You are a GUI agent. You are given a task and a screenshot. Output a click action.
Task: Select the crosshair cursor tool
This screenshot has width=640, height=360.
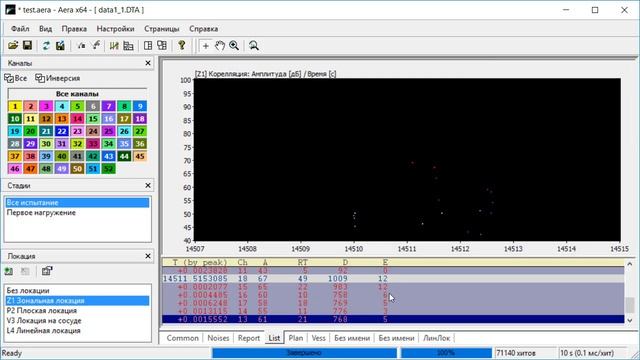[206, 46]
